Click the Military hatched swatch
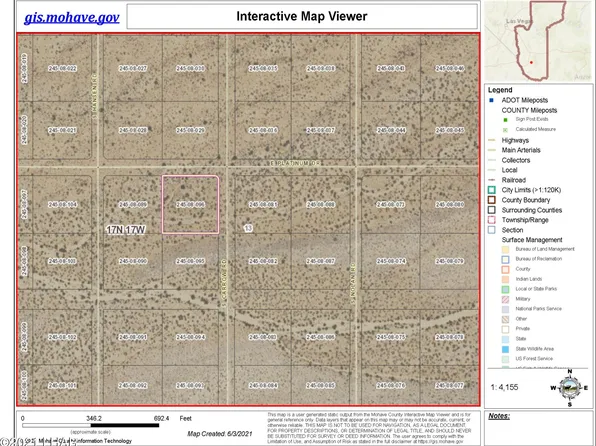Image resolution: width=596 pixels, height=446 pixels. point(505,299)
